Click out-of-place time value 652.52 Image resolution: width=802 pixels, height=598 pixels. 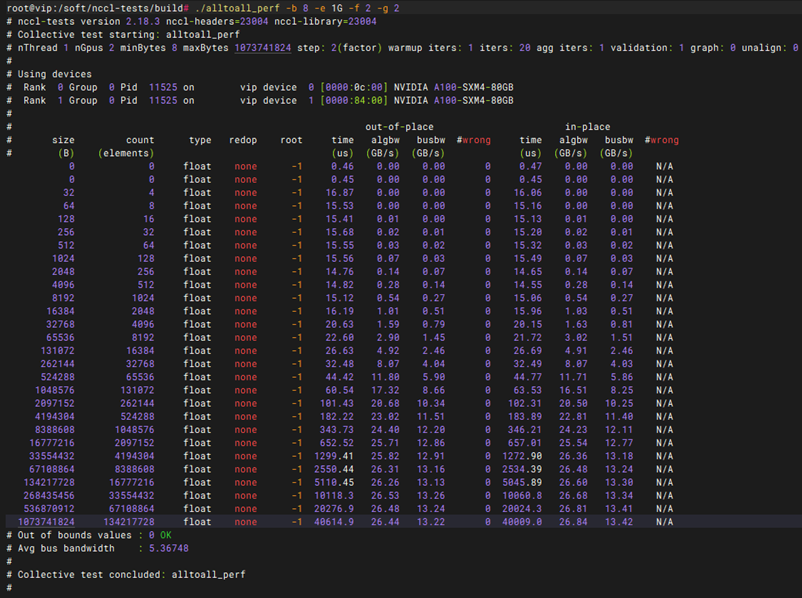337,443
